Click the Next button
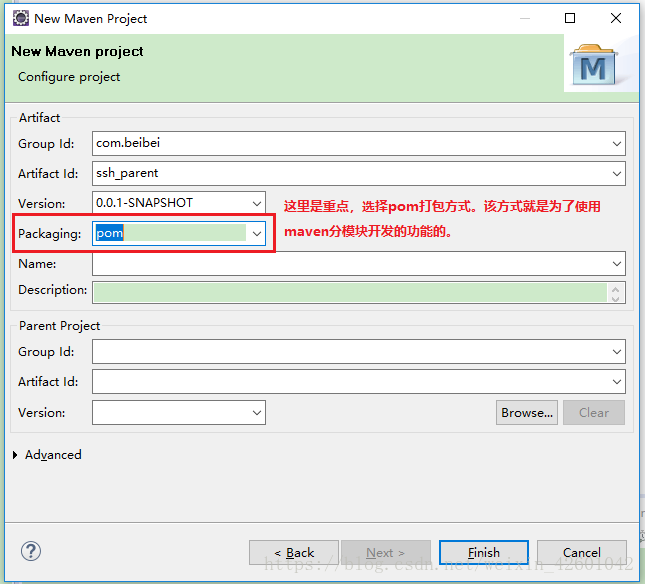The image size is (645, 584). coord(386,553)
